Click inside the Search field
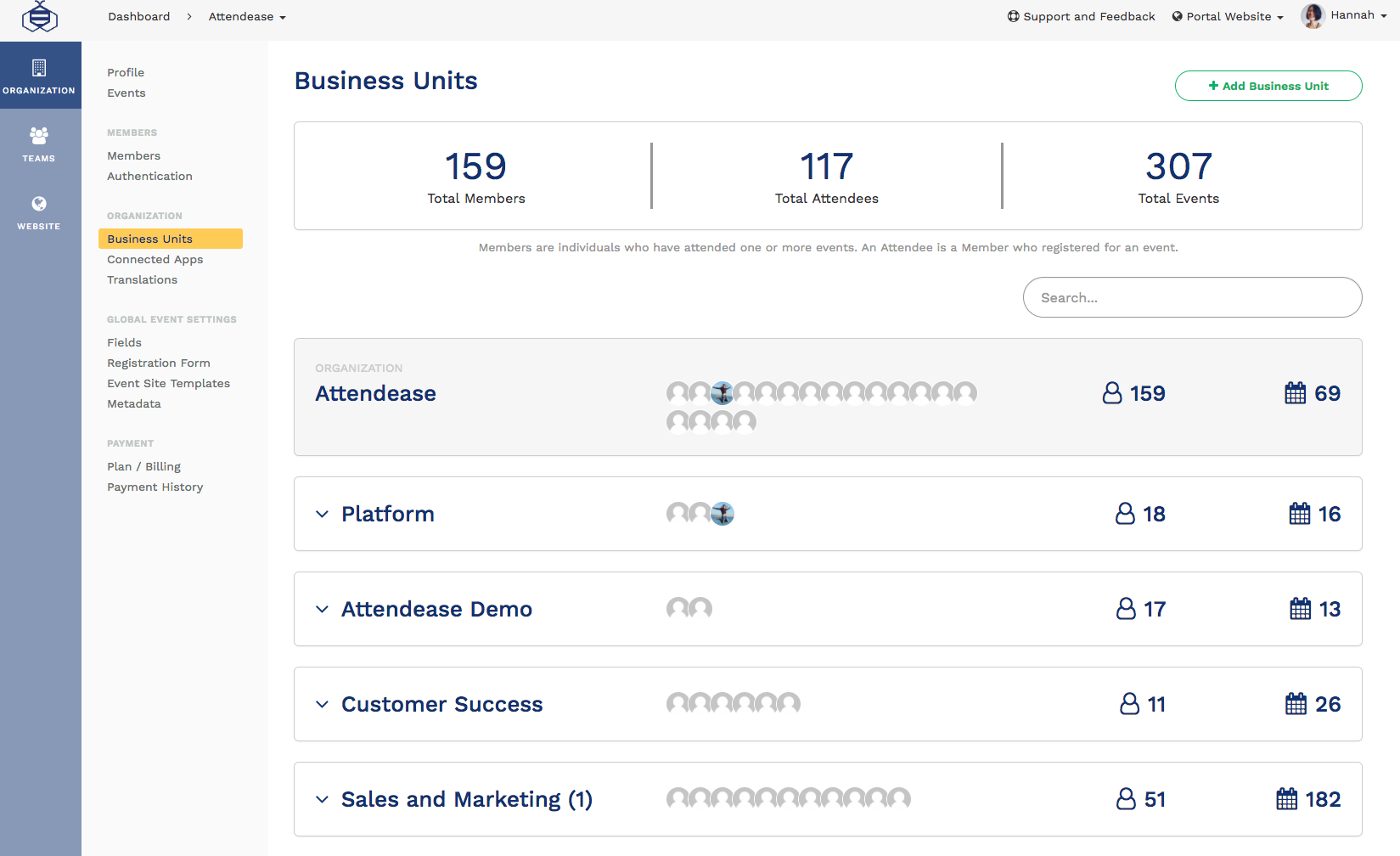Screen dimensions: 1400x856 tap(1192, 297)
